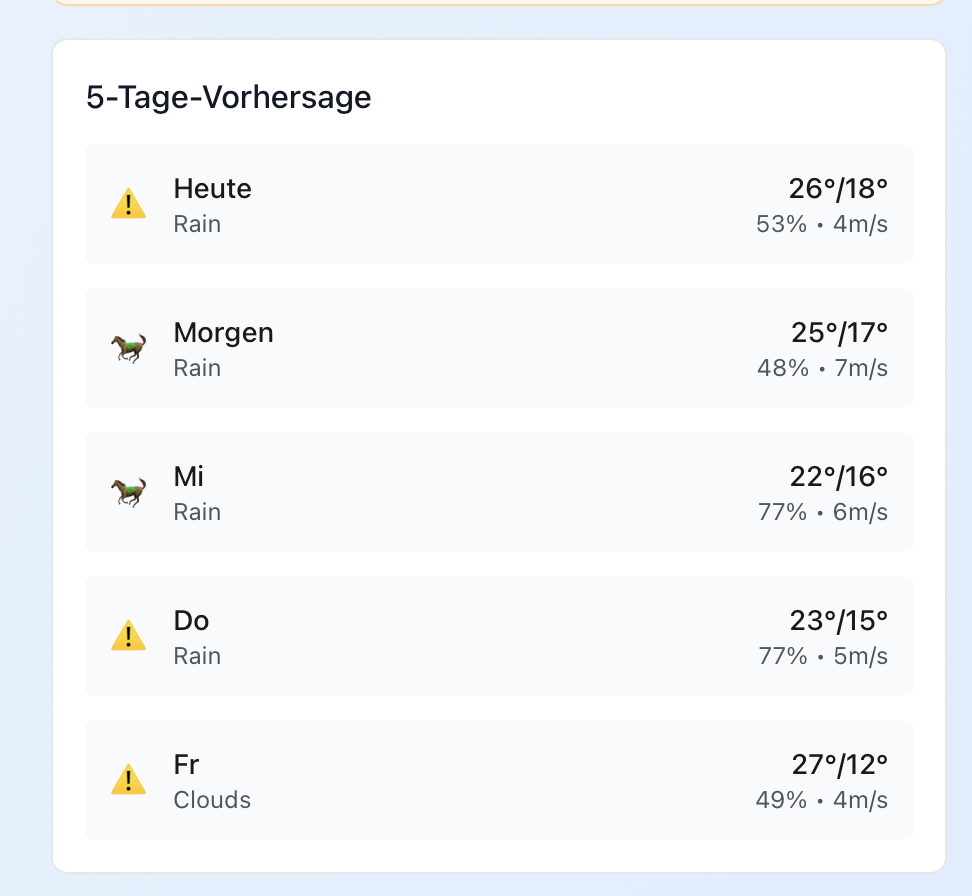Click the warning icon for Do

(128, 636)
